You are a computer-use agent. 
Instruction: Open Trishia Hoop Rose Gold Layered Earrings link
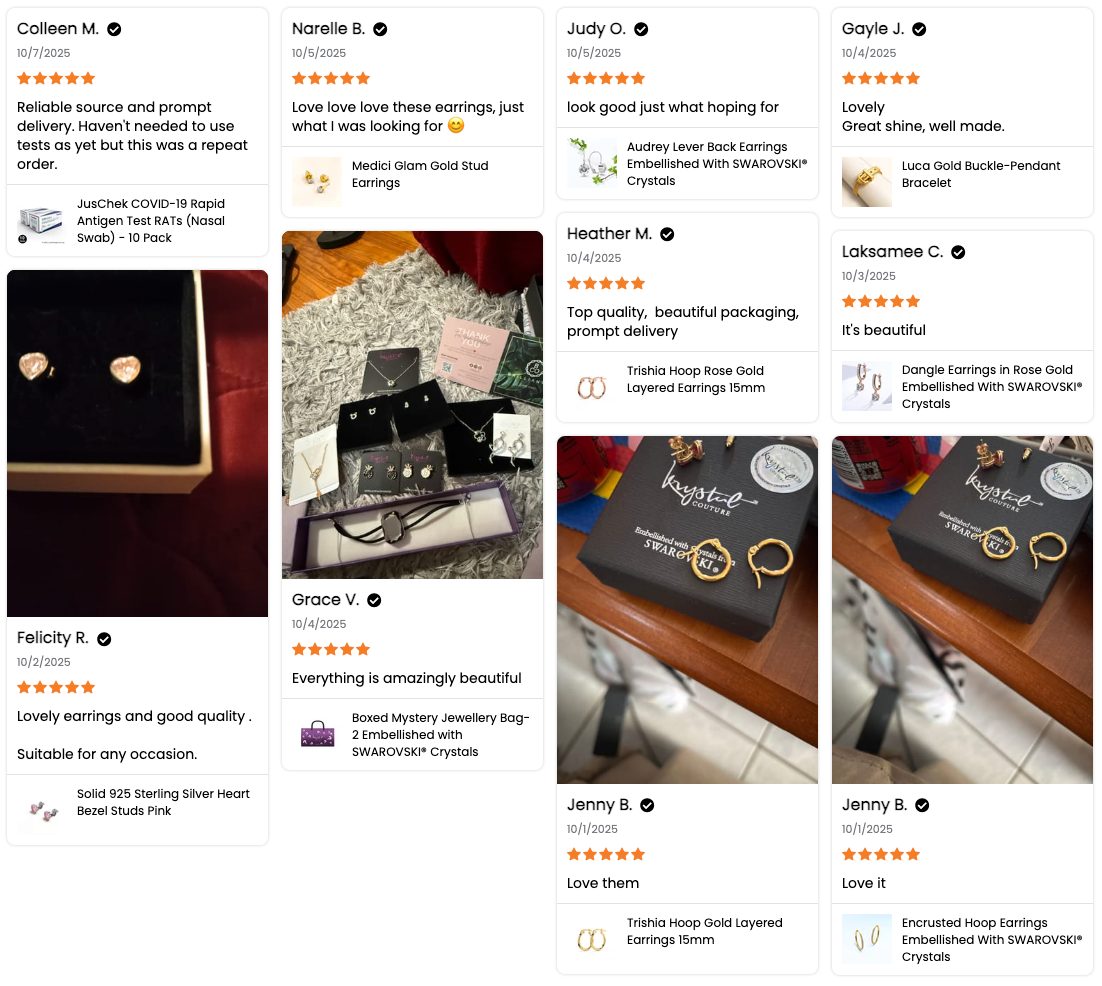coord(696,379)
